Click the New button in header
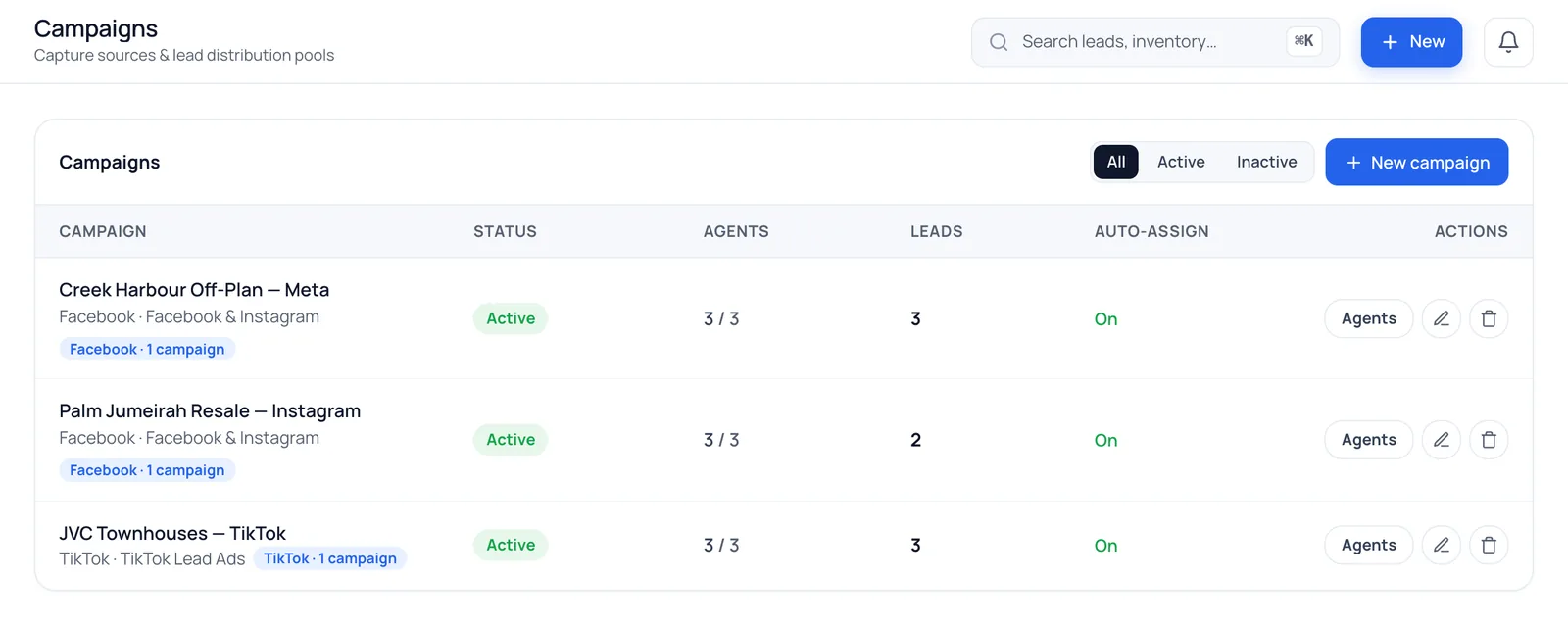This screenshot has height=626, width=1568. (x=1411, y=42)
